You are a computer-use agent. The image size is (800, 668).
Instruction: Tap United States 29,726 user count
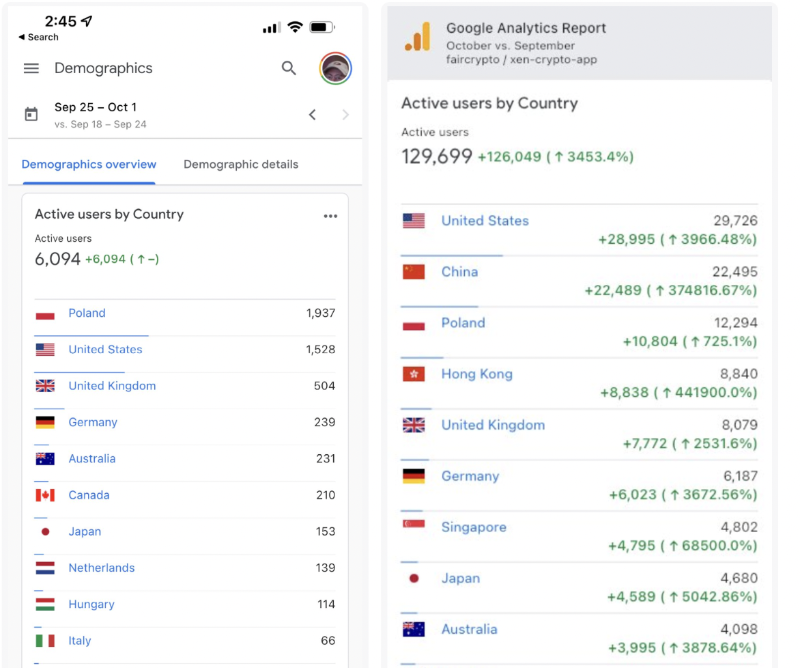point(735,220)
